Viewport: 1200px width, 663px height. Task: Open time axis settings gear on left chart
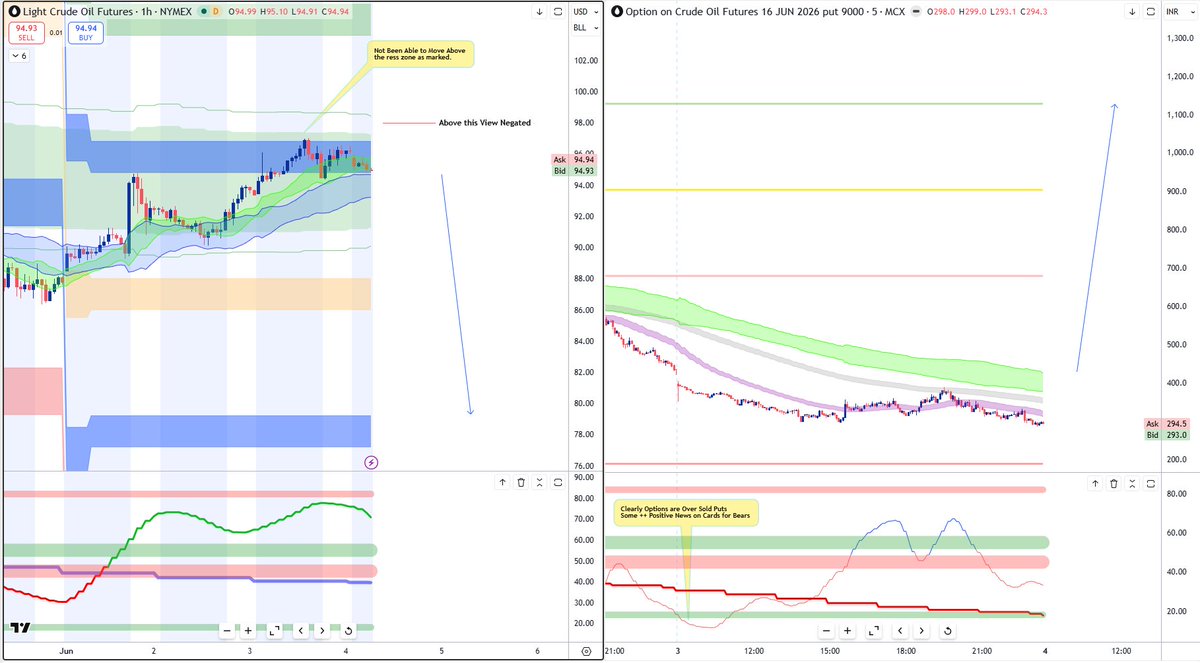585,651
